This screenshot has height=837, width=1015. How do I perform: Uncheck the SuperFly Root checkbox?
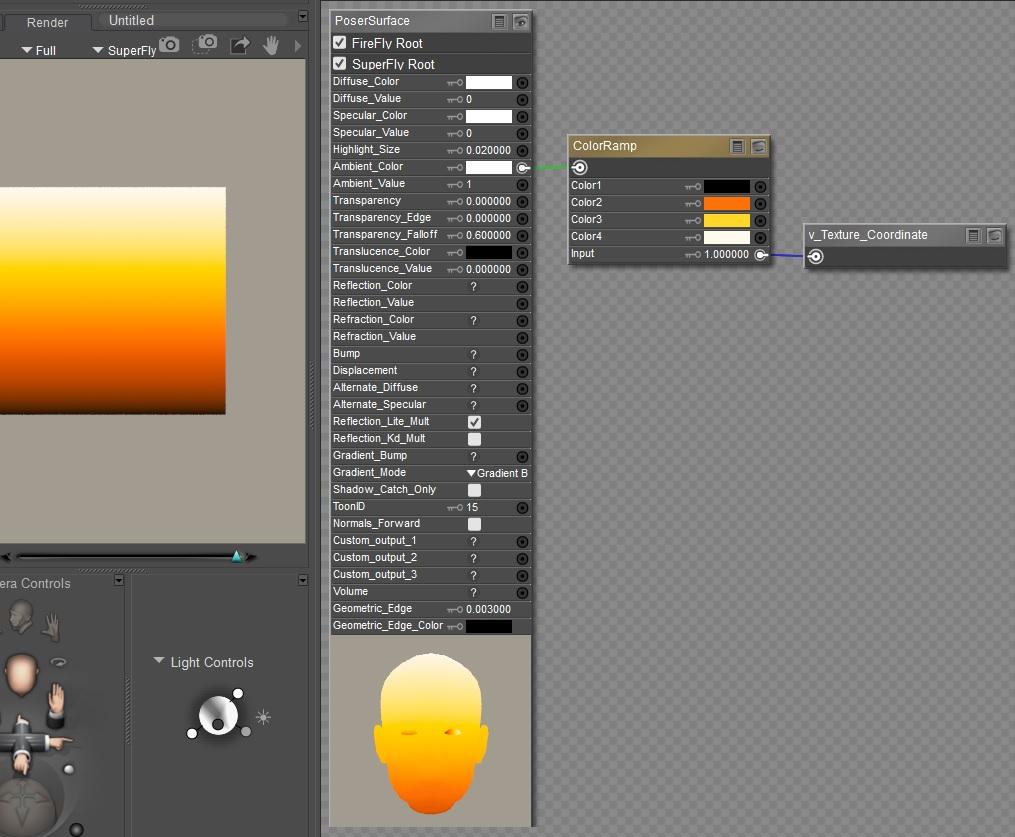(x=340, y=64)
